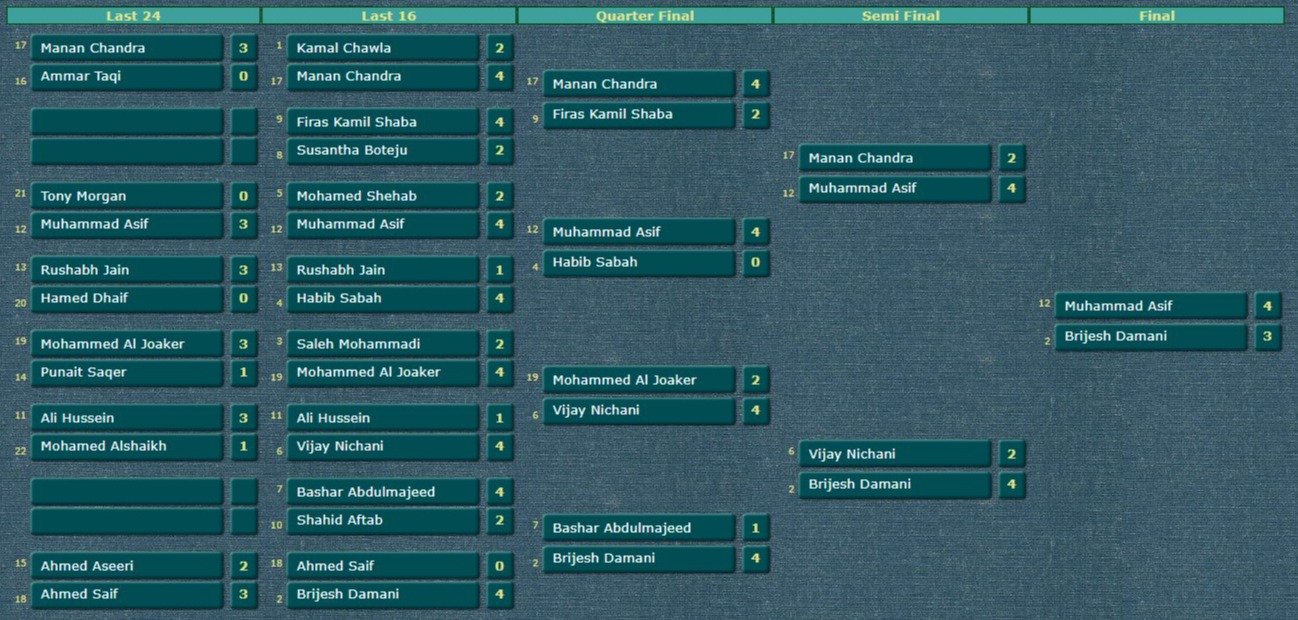This screenshot has width=1298, height=620.
Task: Open the Quarter Final header
Action: point(645,16)
